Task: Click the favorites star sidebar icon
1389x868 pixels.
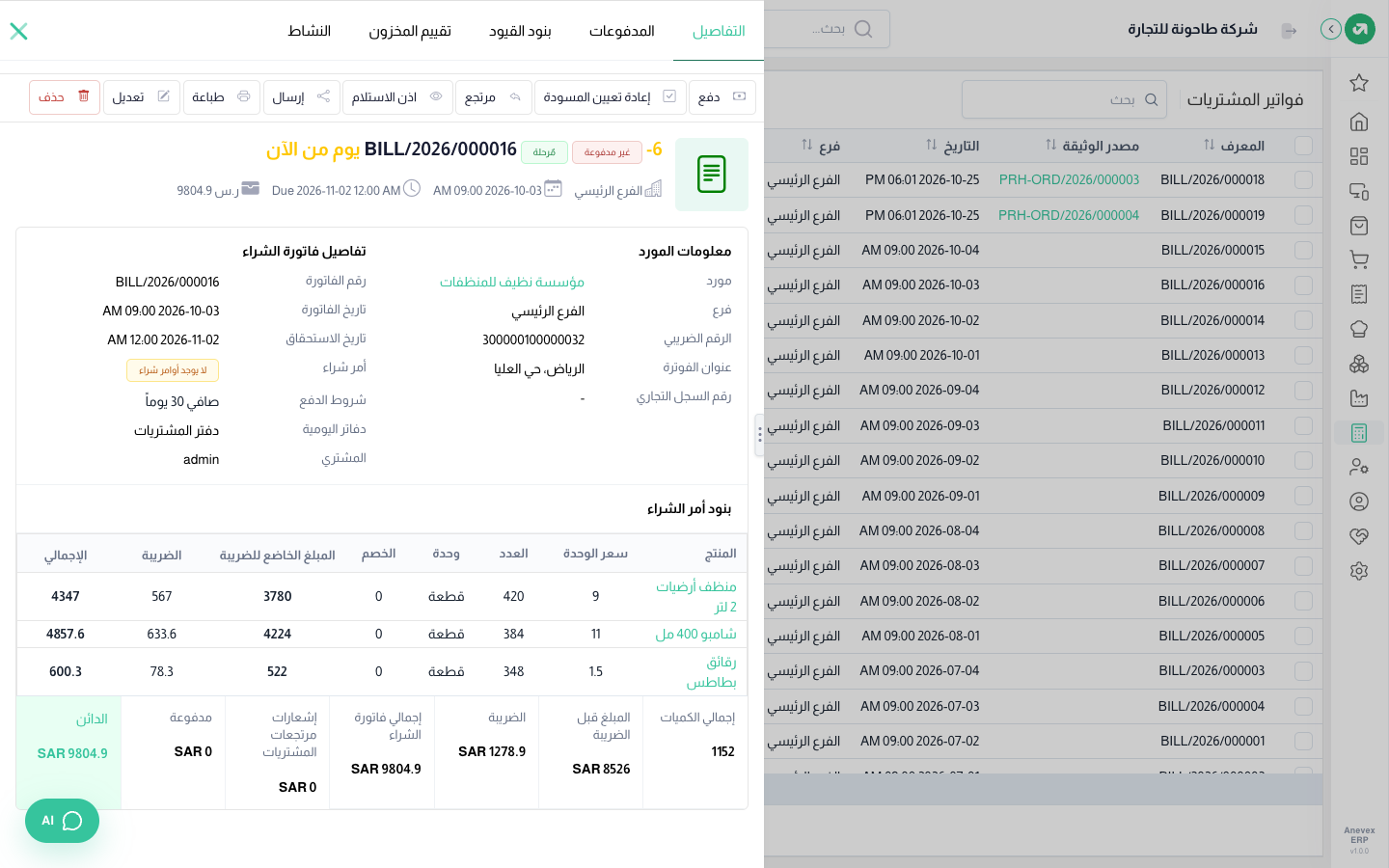Action: 1359,83
